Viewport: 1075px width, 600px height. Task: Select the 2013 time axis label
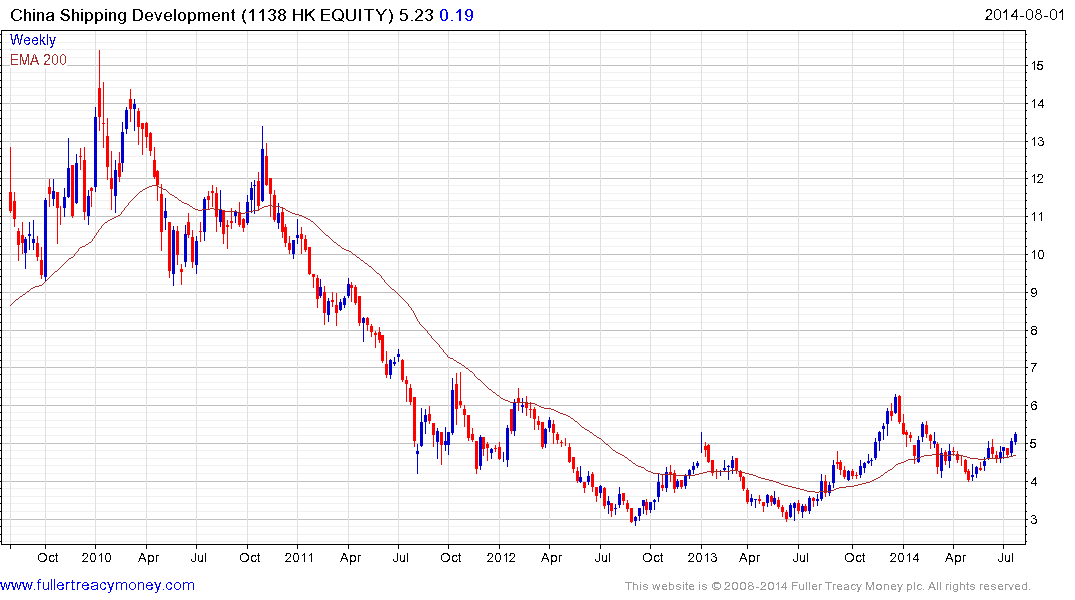[702, 557]
